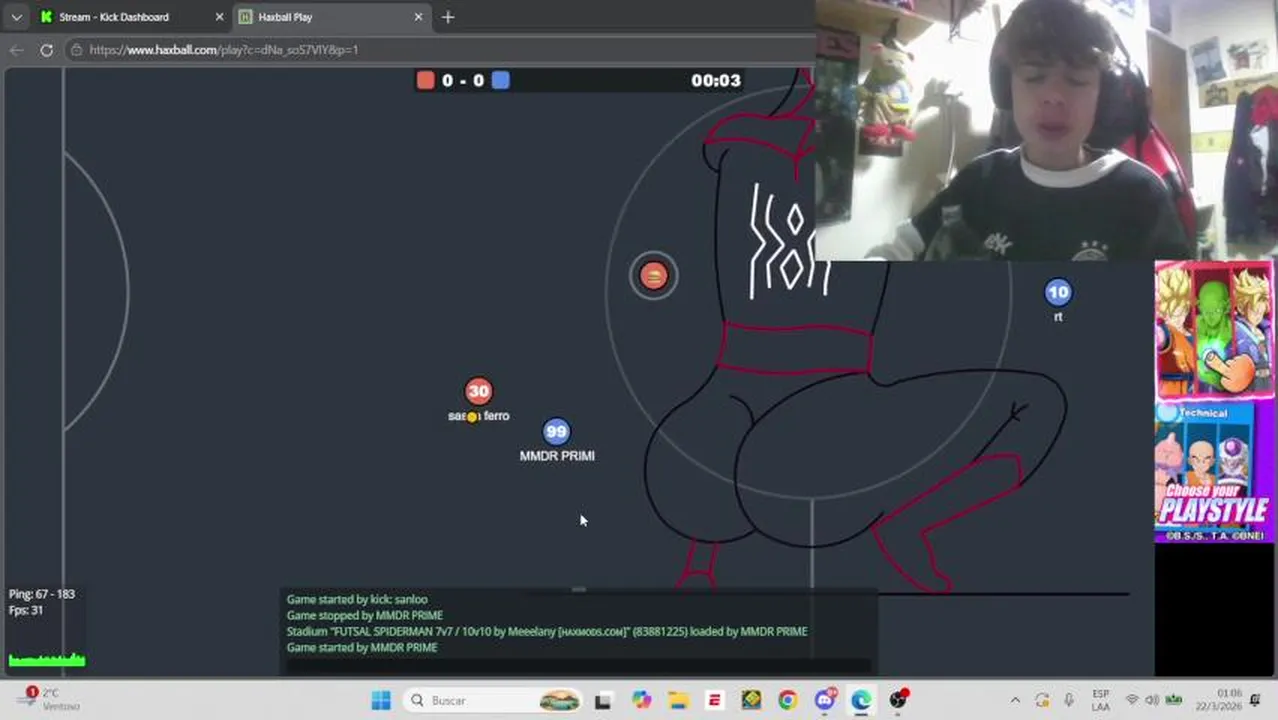Open a new browser tab

click(x=448, y=17)
